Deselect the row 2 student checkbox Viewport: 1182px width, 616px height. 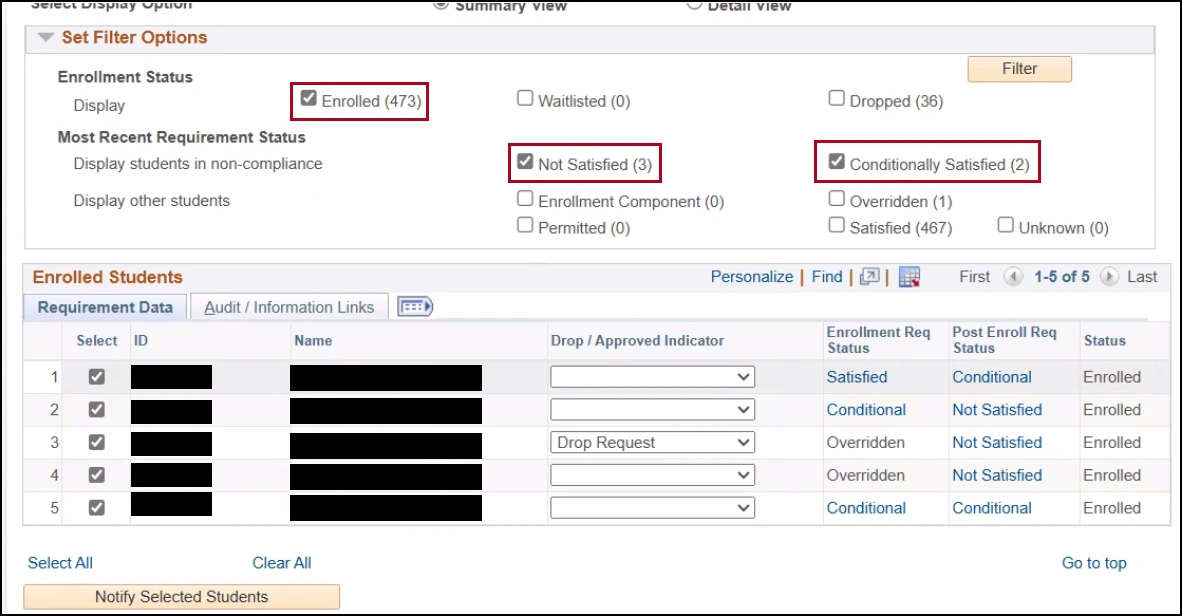96,409
